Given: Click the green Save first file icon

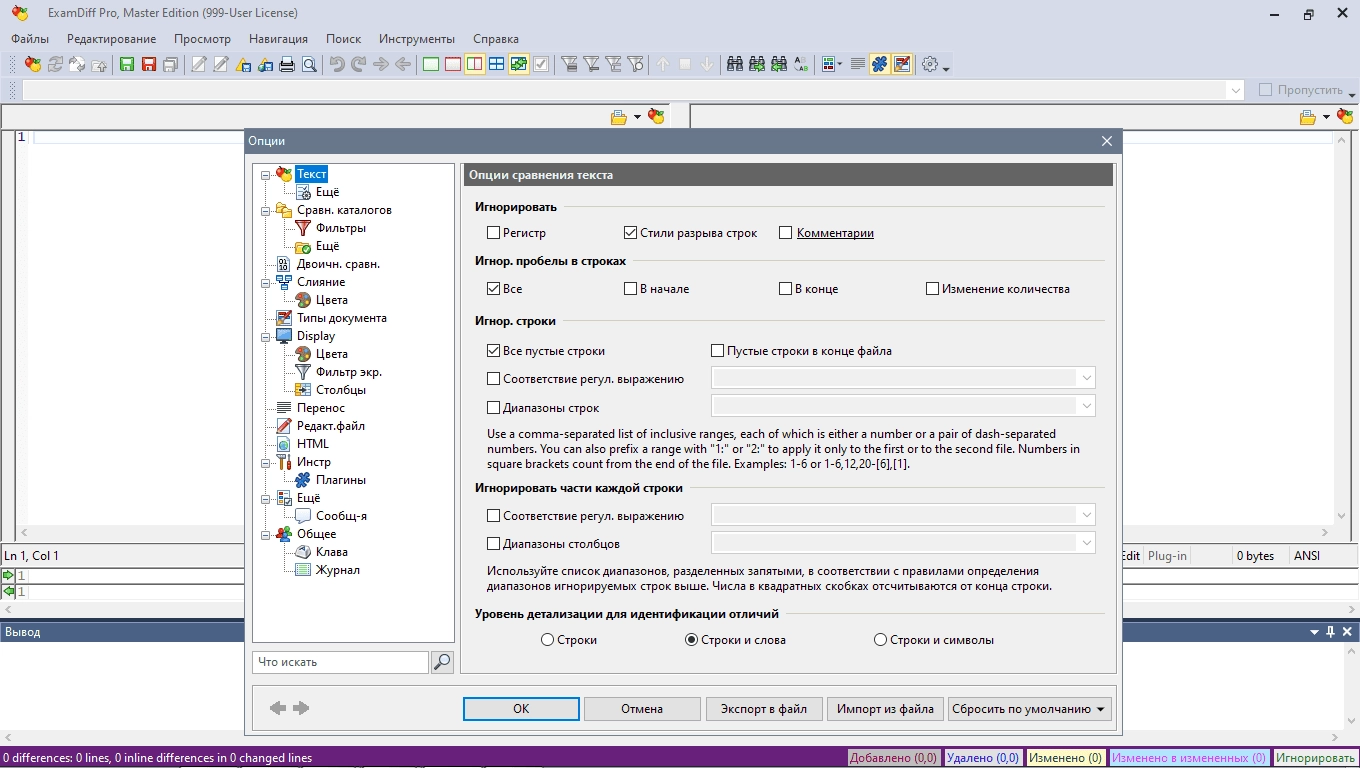Looking at the screenshot, I should (x=127, y=64).
